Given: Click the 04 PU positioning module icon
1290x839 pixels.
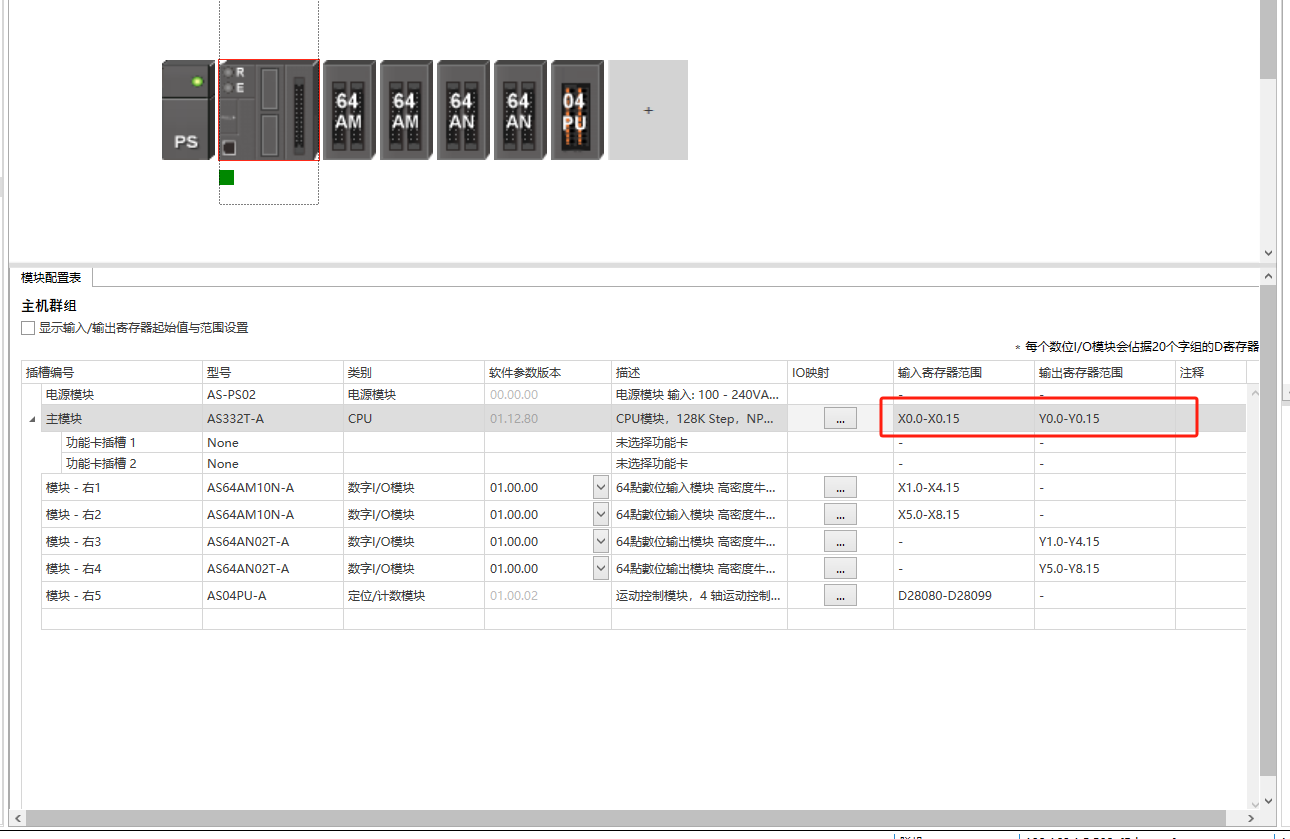Looking at the screenshot, I should [x=575, y=110].
